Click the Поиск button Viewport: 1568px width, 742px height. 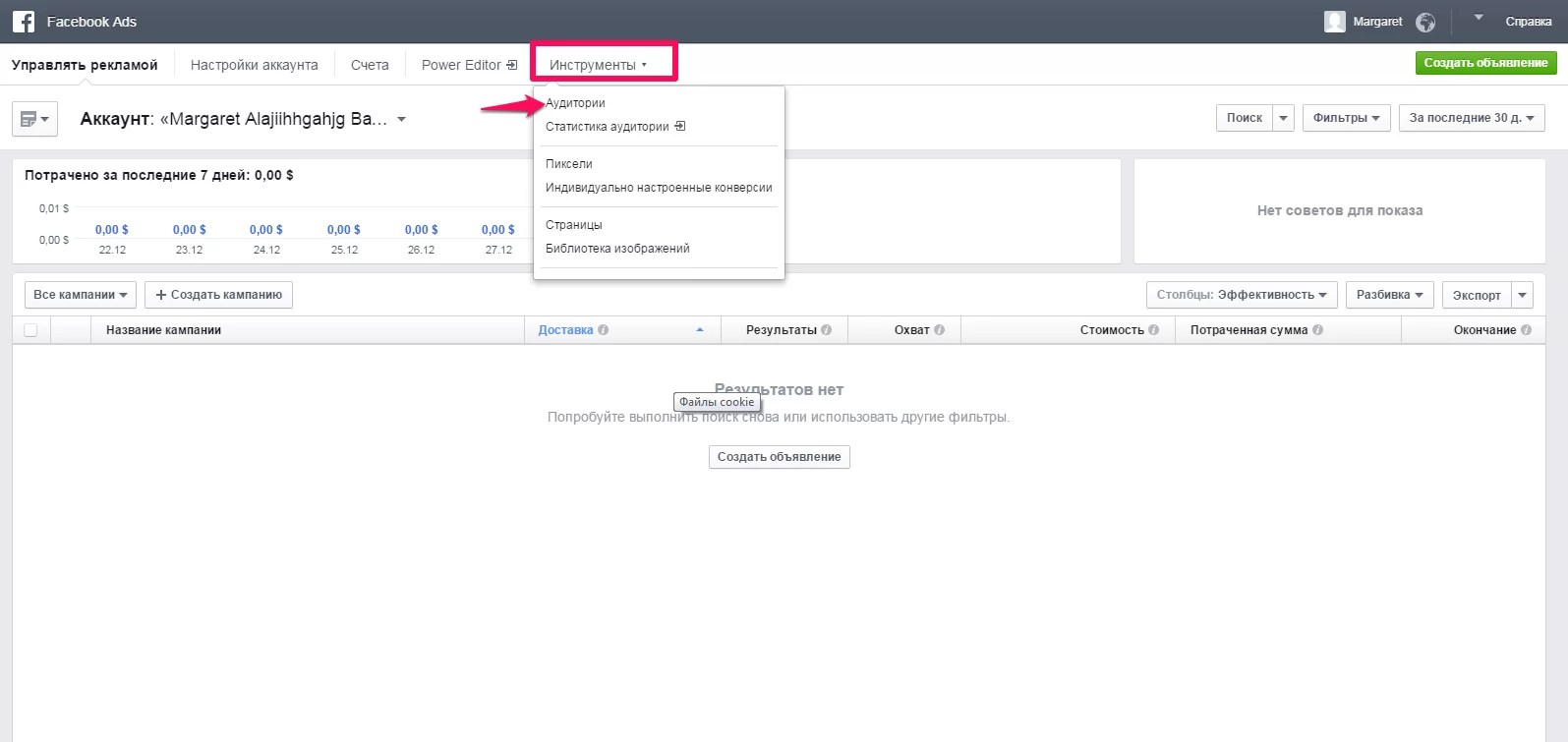tap(1245, 118)
